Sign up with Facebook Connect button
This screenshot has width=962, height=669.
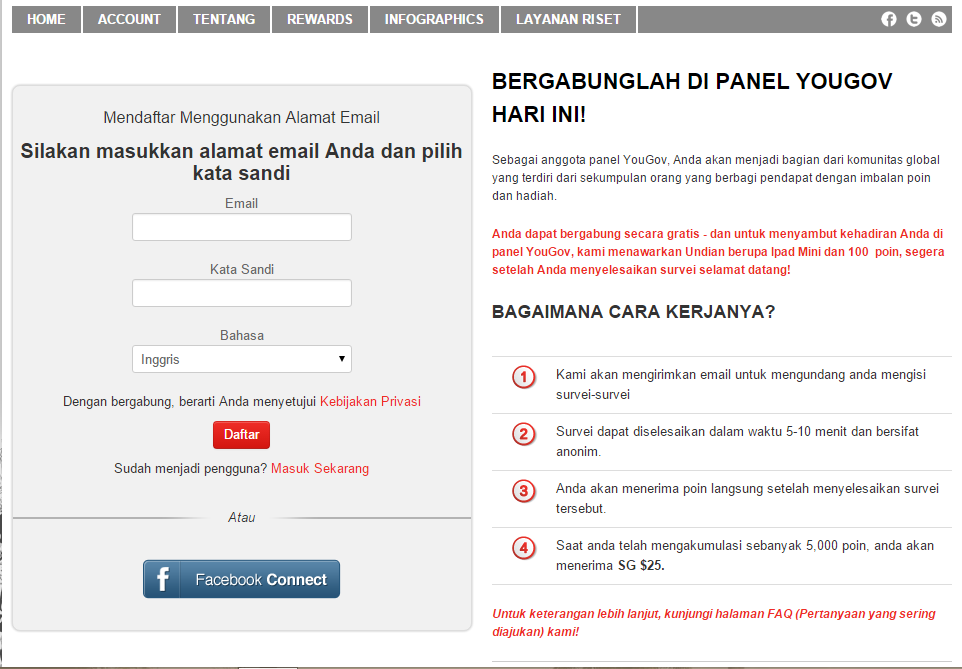pyautogui.click(x=241, y=579)
